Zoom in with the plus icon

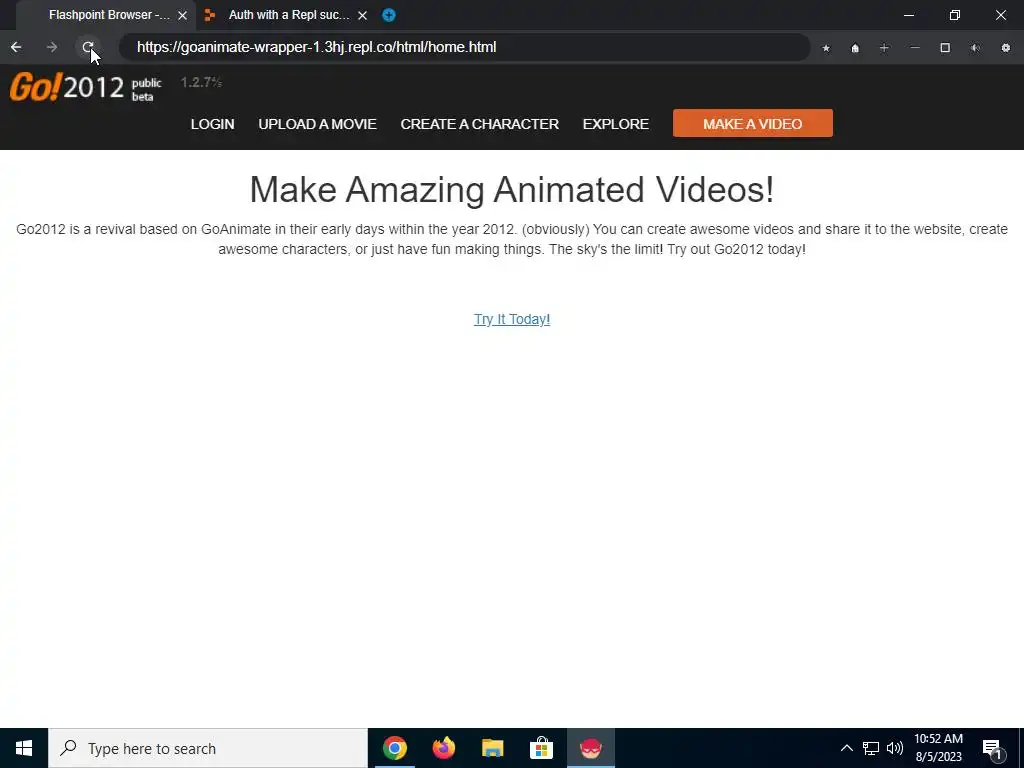(884, 48)
